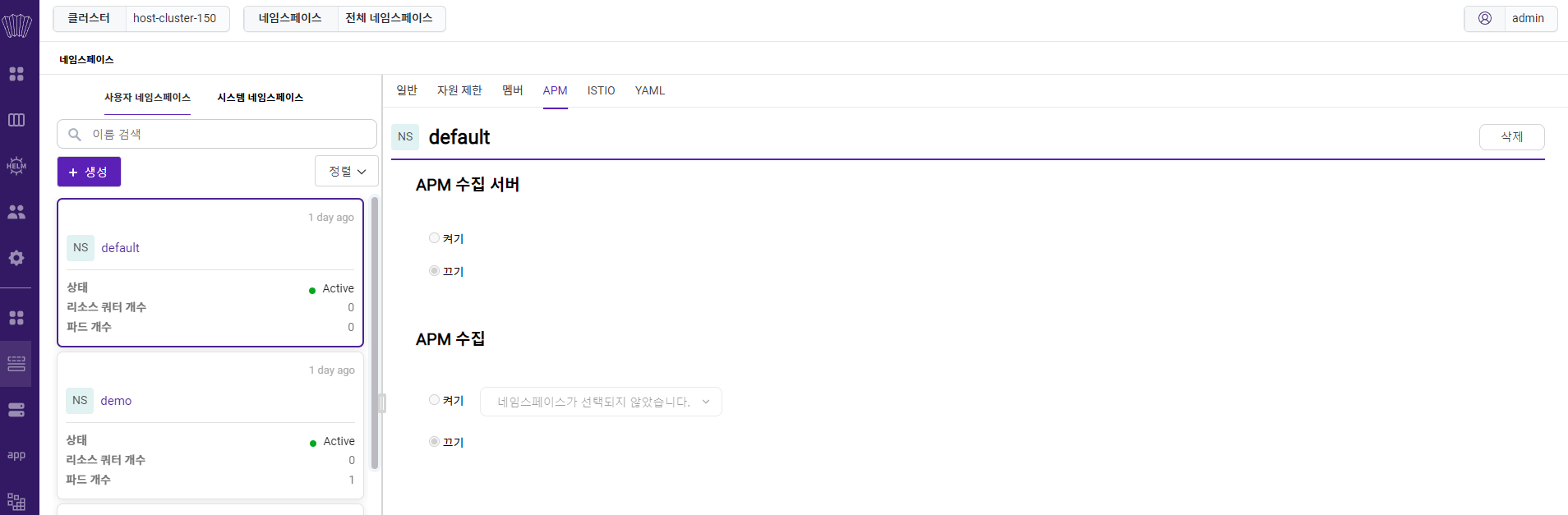Open the users group icon in sidebar
The height and width of the screenshot is (515, 1568).
click(16, 212)
